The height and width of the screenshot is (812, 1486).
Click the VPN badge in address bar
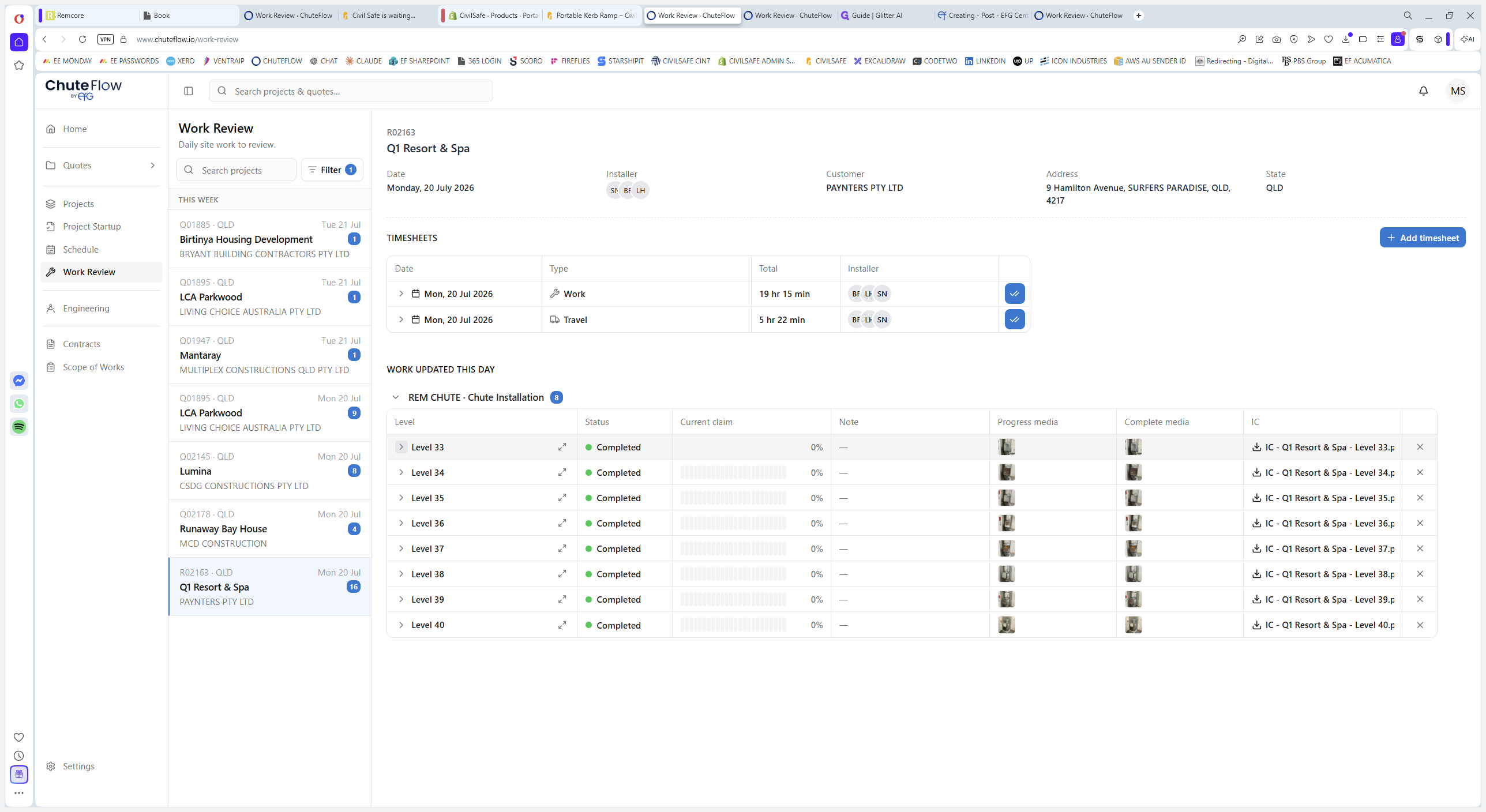point(106,39)
